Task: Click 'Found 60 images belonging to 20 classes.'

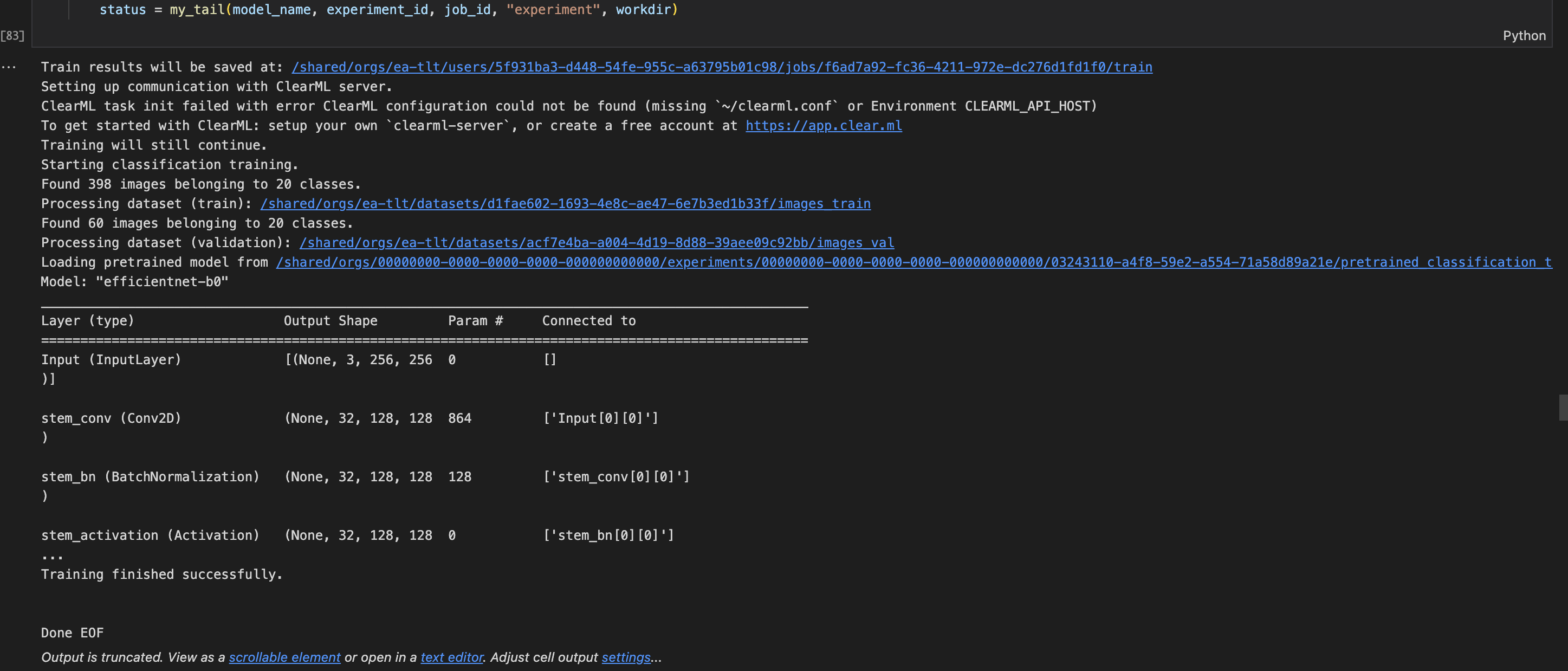Action: coord(197,223)
